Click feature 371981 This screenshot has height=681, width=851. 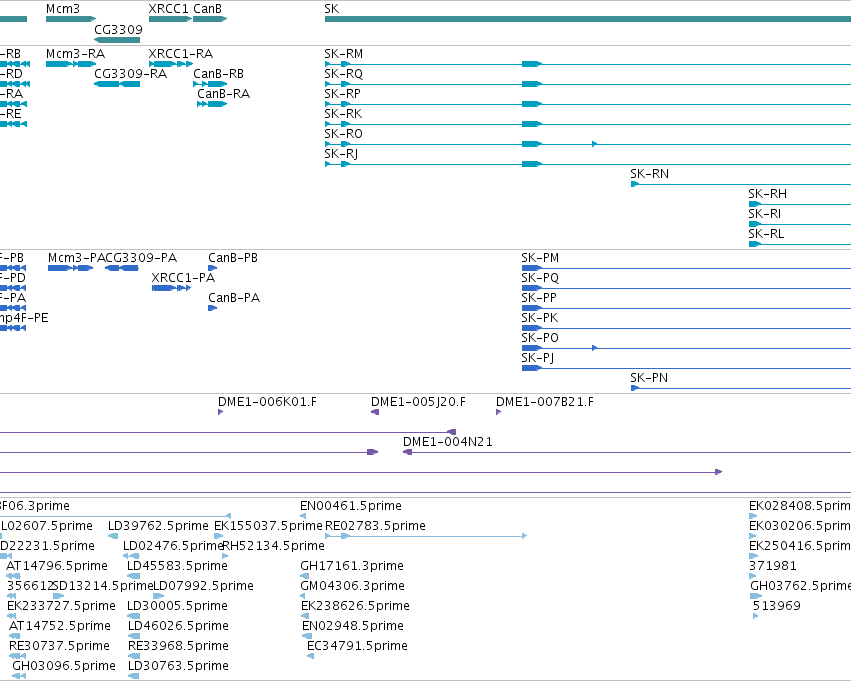point(753,576)
